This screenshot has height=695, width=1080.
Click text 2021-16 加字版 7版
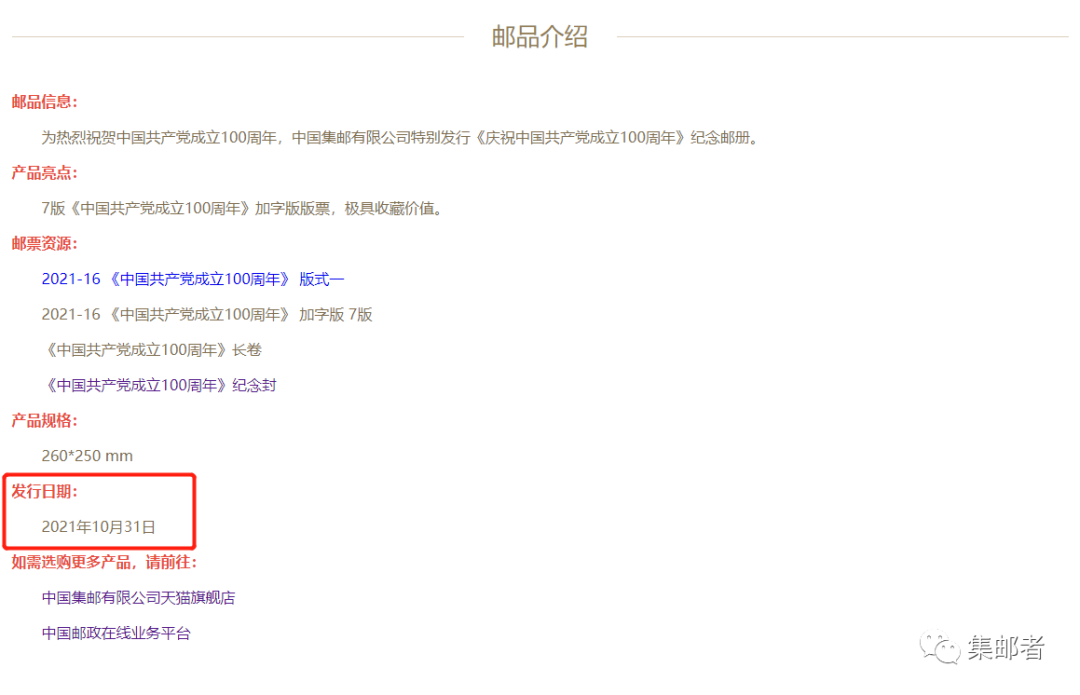coord(207,315)
